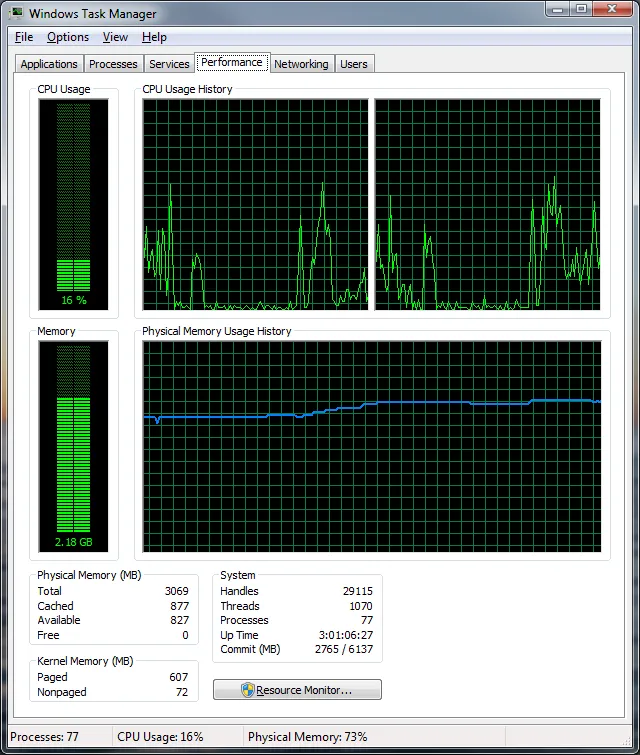
Task: Click the System Processes value 77
Action: point(367,620)
